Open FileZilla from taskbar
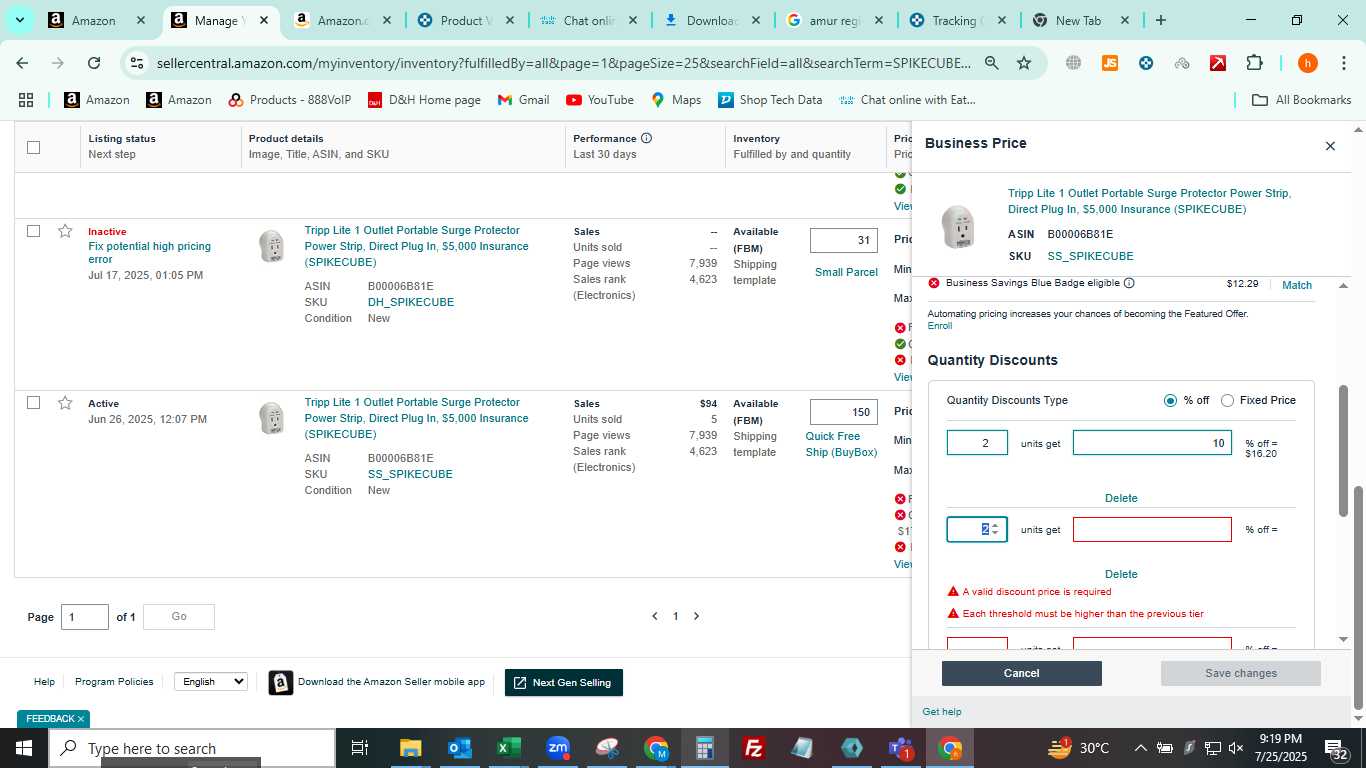The height and width of the screenshot is (768, 1366). (754, 748)
